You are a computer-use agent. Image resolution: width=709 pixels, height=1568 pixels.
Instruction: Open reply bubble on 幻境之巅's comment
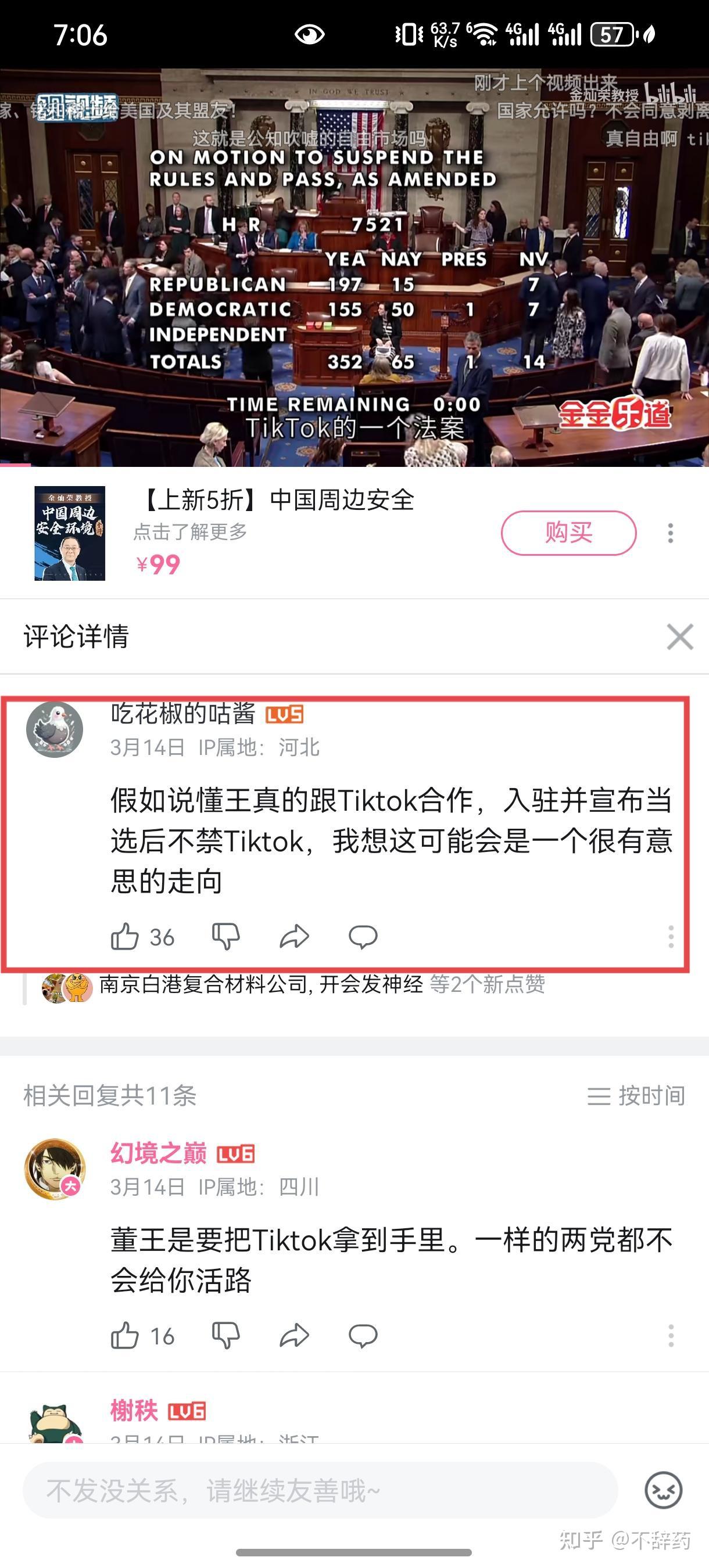[363, 1336]
